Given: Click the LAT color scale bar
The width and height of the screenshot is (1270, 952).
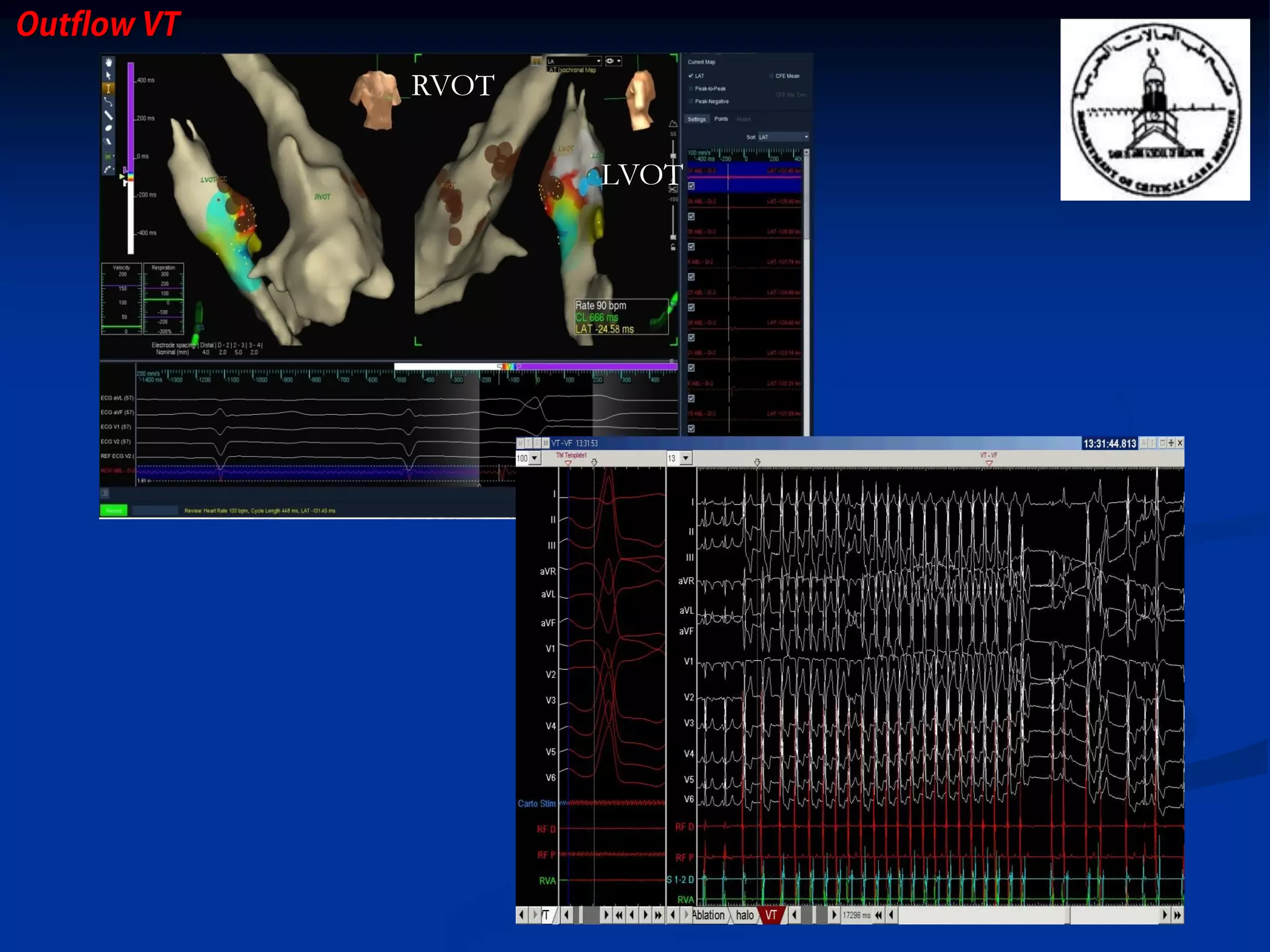Looking at the screenshot, I should point(131,158).
